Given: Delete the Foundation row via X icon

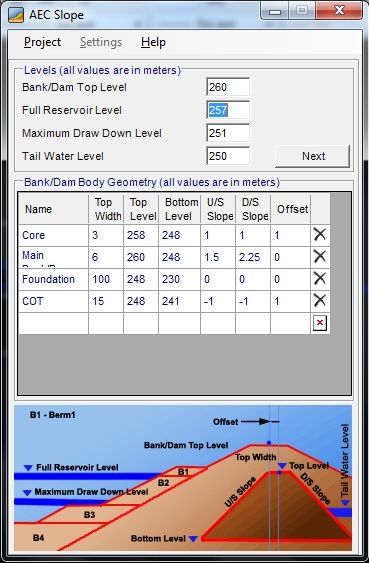Looking at the screenshot, I should [x=319, y=279].
